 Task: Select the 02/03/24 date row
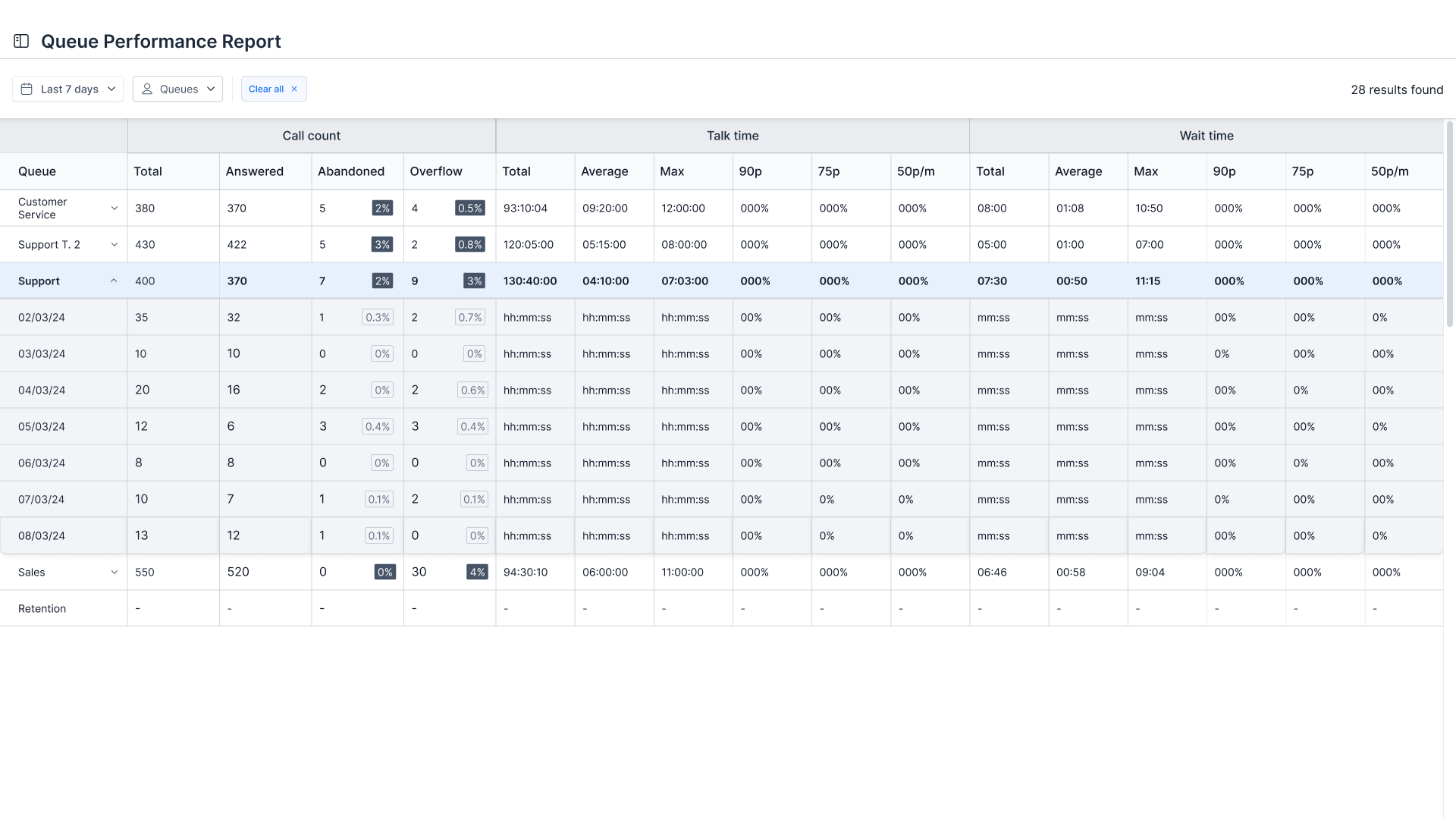click(42, 317)
